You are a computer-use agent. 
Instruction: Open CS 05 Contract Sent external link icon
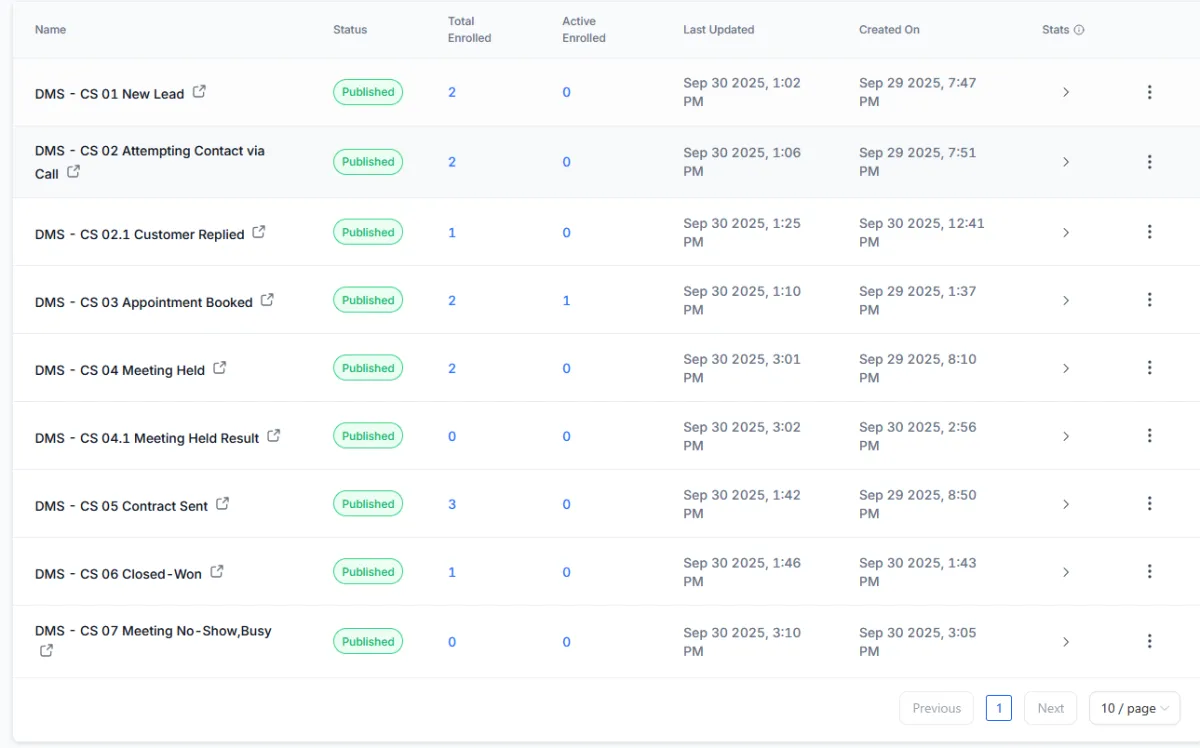(x=223, y=504)
